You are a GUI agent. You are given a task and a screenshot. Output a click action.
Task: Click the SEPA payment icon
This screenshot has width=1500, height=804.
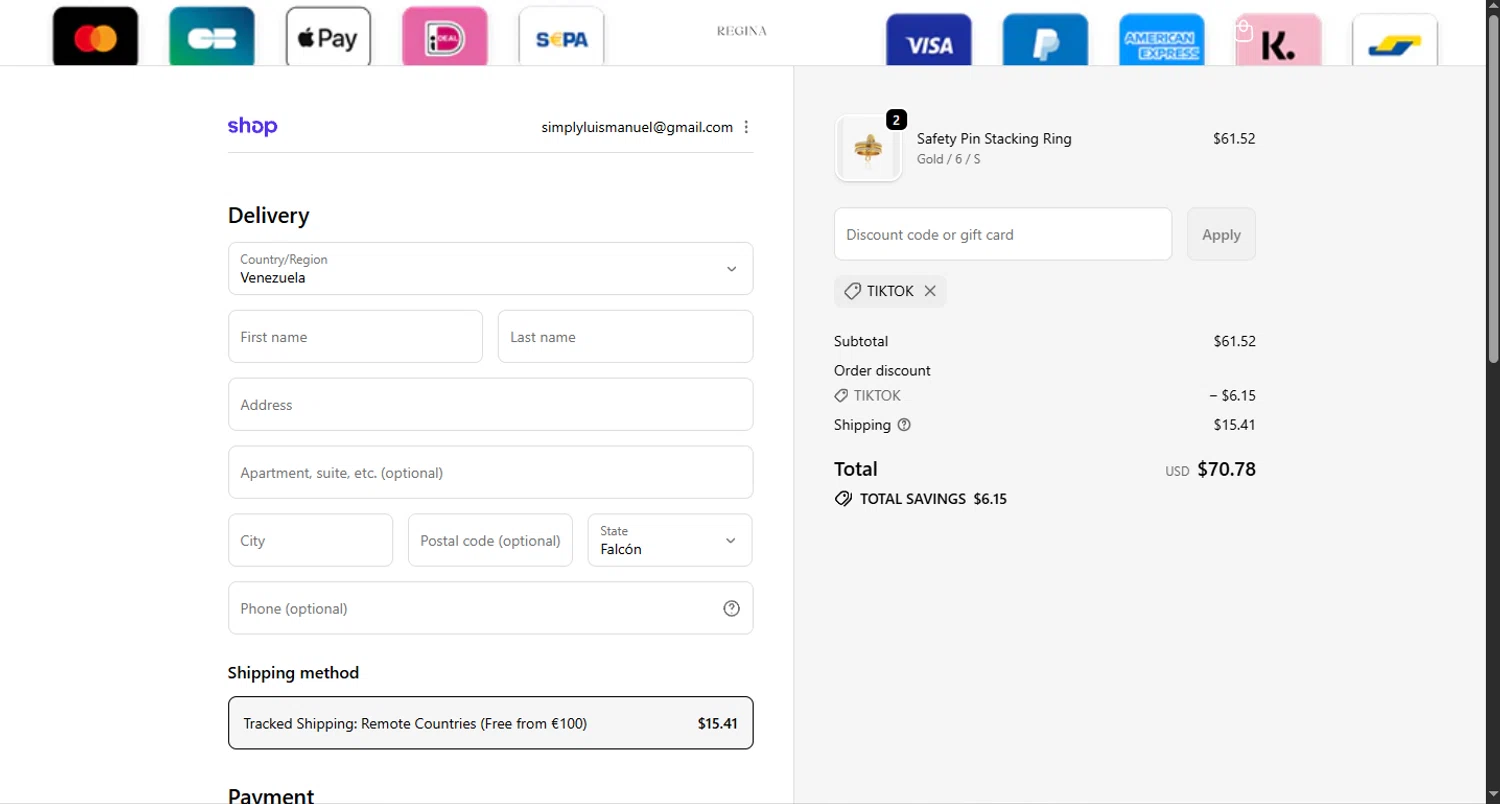pos(562,37)
